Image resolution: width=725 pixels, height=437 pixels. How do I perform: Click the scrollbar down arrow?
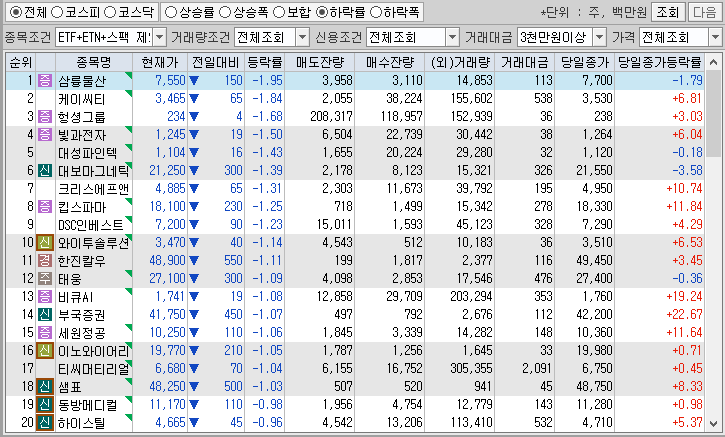point(714,424)
